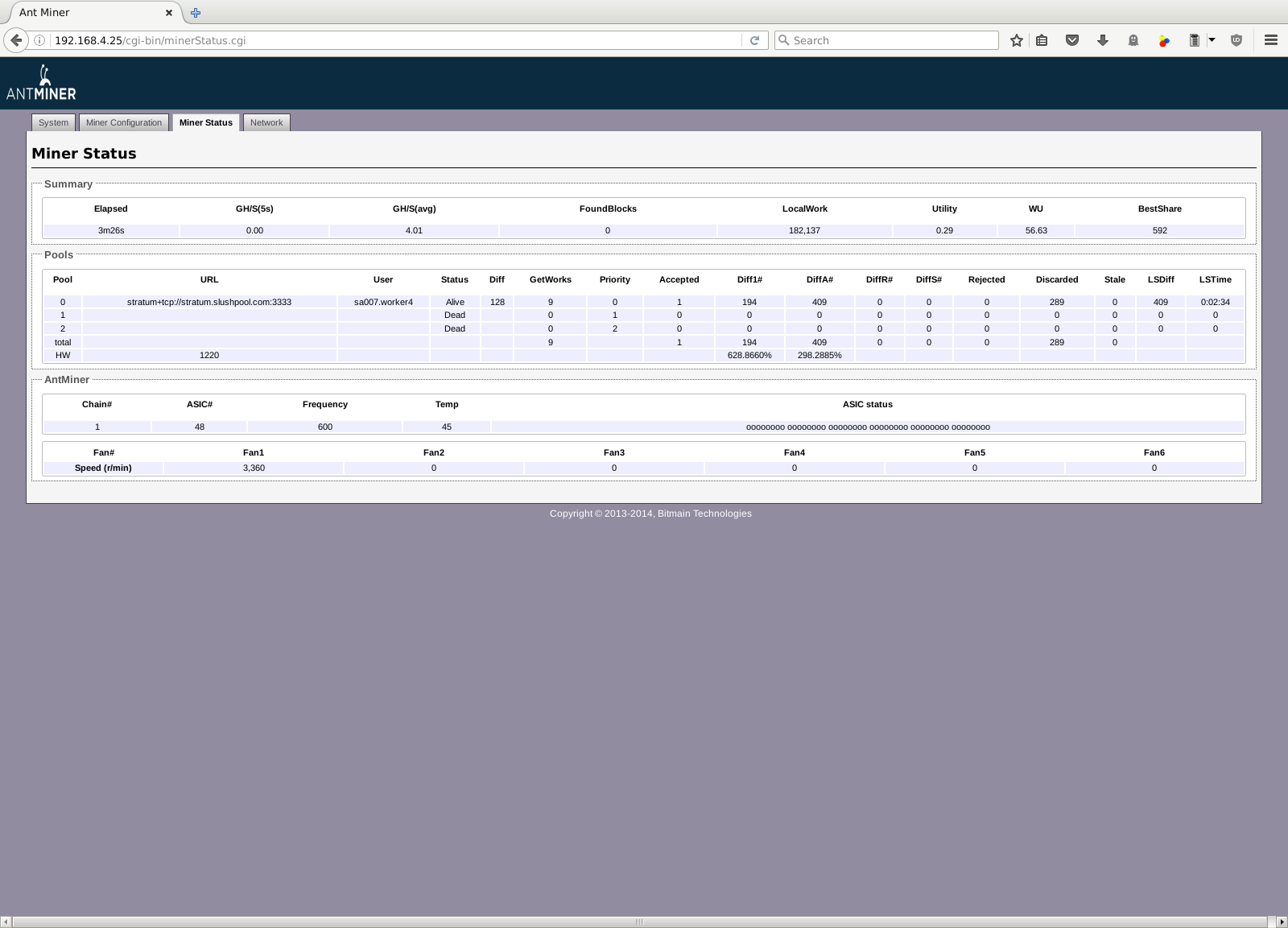The width and height of the screenshot is (1288, 928).
Task: Click the Elapsed value 3m26s
Action: [111, 230]
